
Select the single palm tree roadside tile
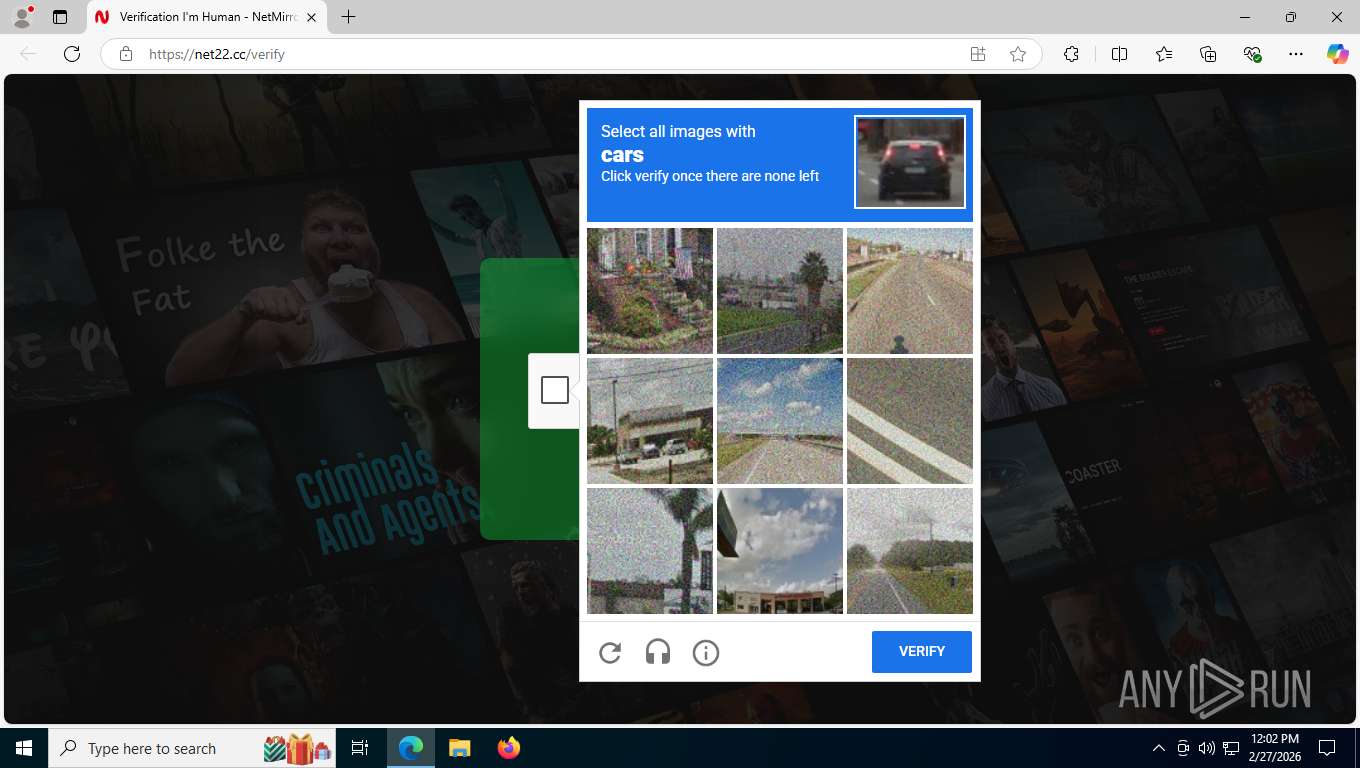pyautogui.click(x=780, y=291)
